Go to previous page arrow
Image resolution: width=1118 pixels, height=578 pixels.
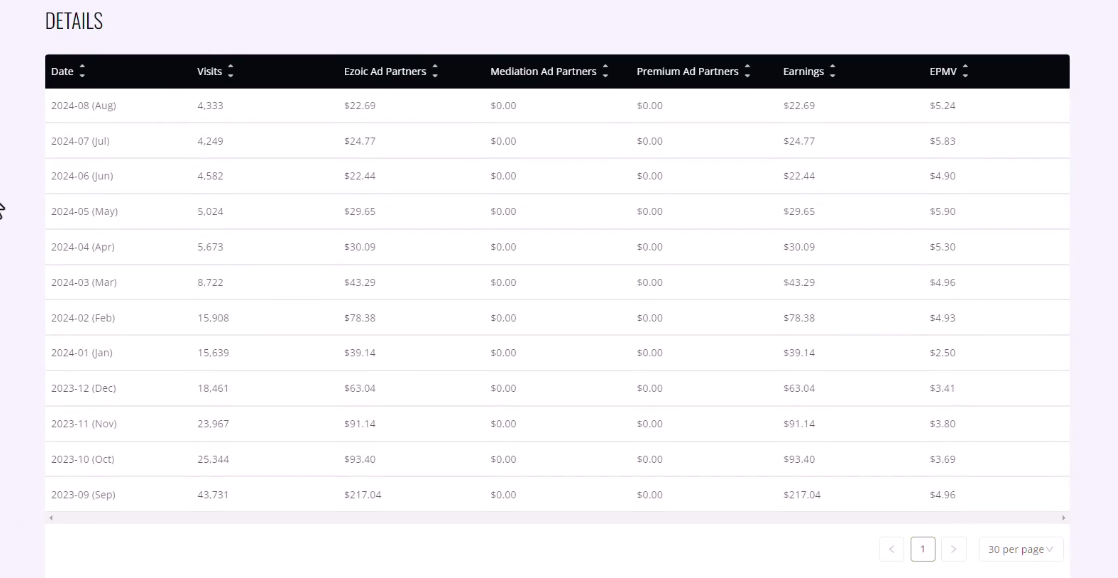[892, 549]
